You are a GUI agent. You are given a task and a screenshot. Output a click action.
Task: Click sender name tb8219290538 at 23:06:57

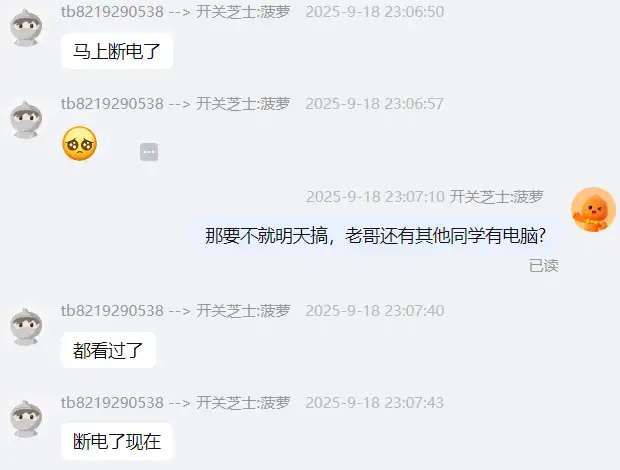(x=112, y=104)
